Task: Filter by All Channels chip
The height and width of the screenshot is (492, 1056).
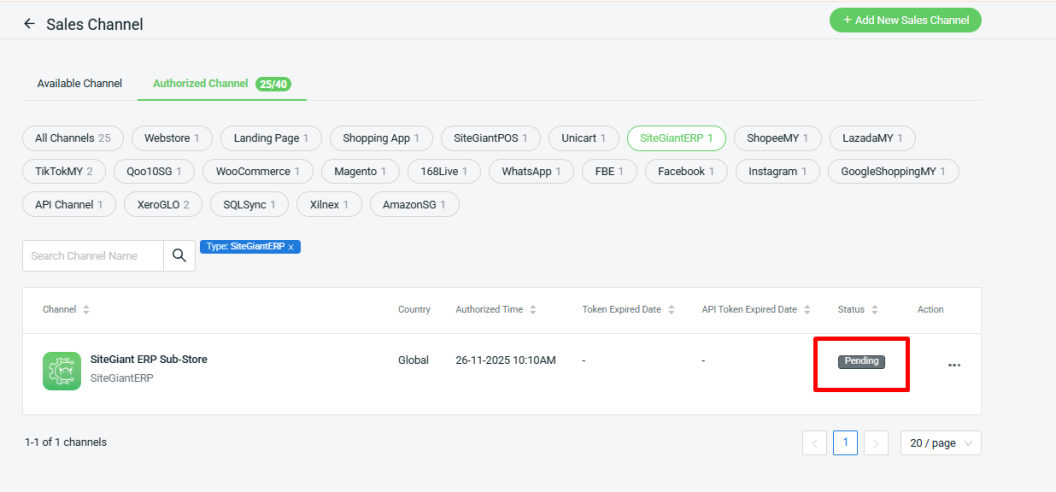Action: (72, 138)
